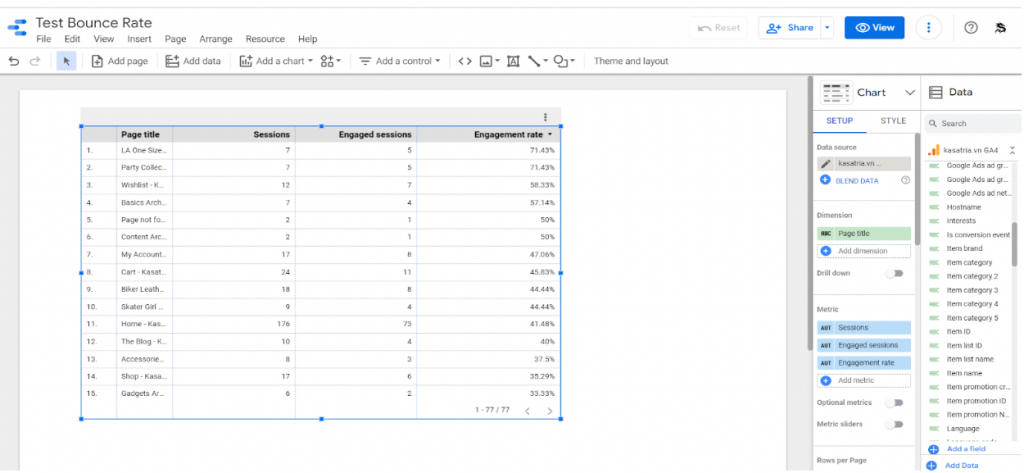Open the File menu
Image resolution: width=1024 pixels, height=473 pixels.
pos(44,39)
